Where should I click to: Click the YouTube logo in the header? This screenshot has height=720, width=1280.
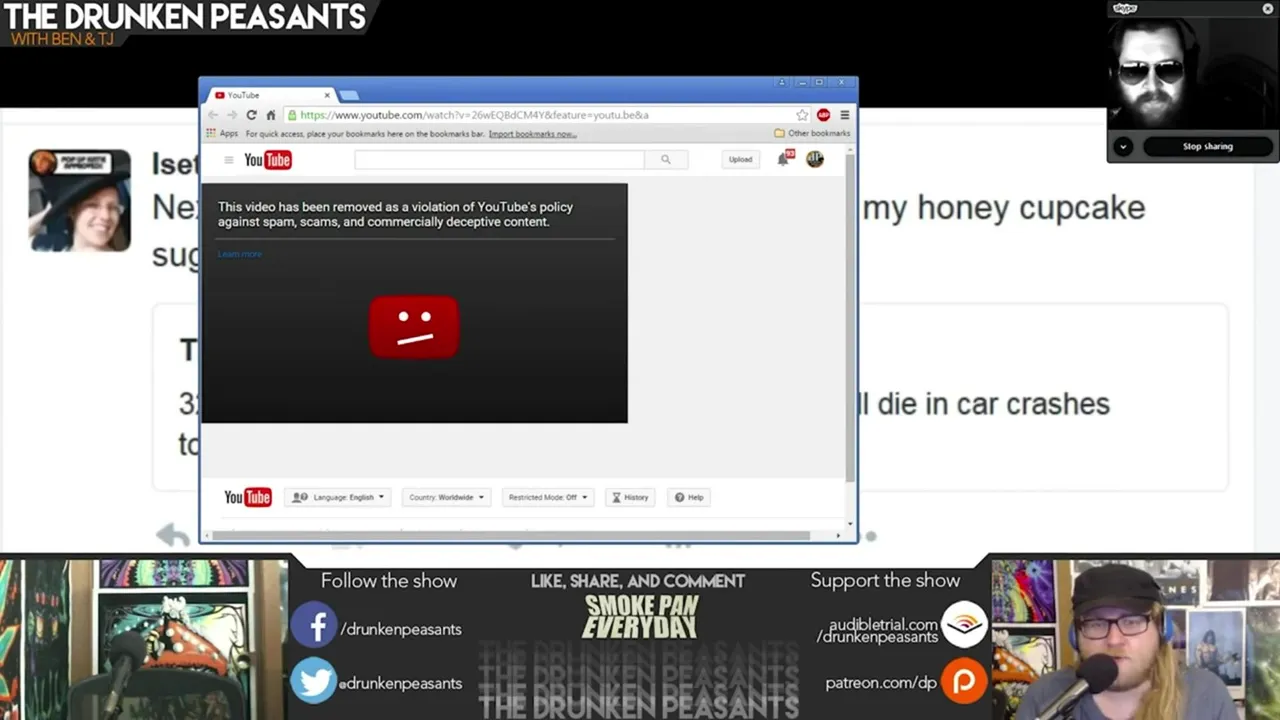[267, 160]
